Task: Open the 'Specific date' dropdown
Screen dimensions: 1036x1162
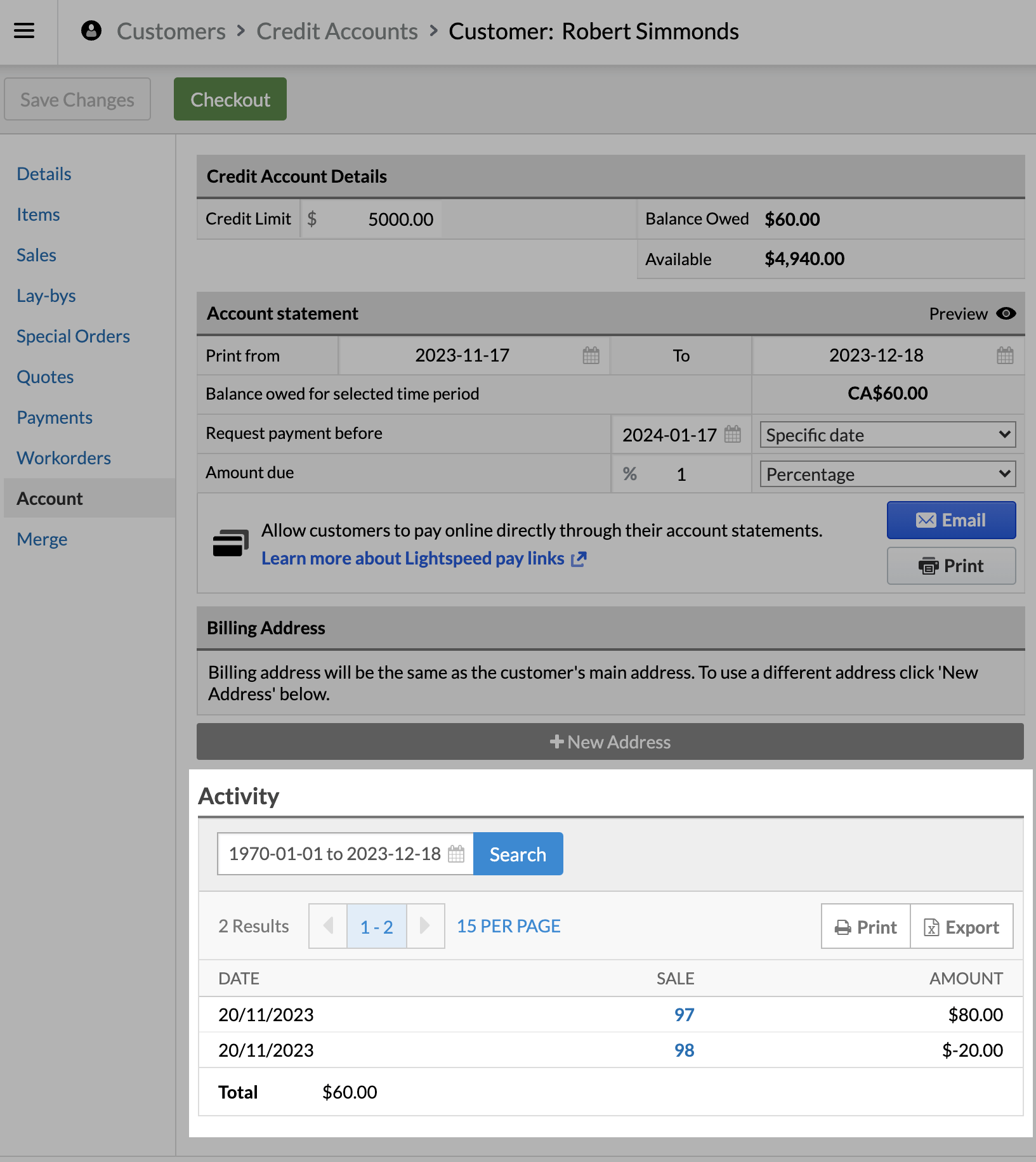Action: pos(886,434)
